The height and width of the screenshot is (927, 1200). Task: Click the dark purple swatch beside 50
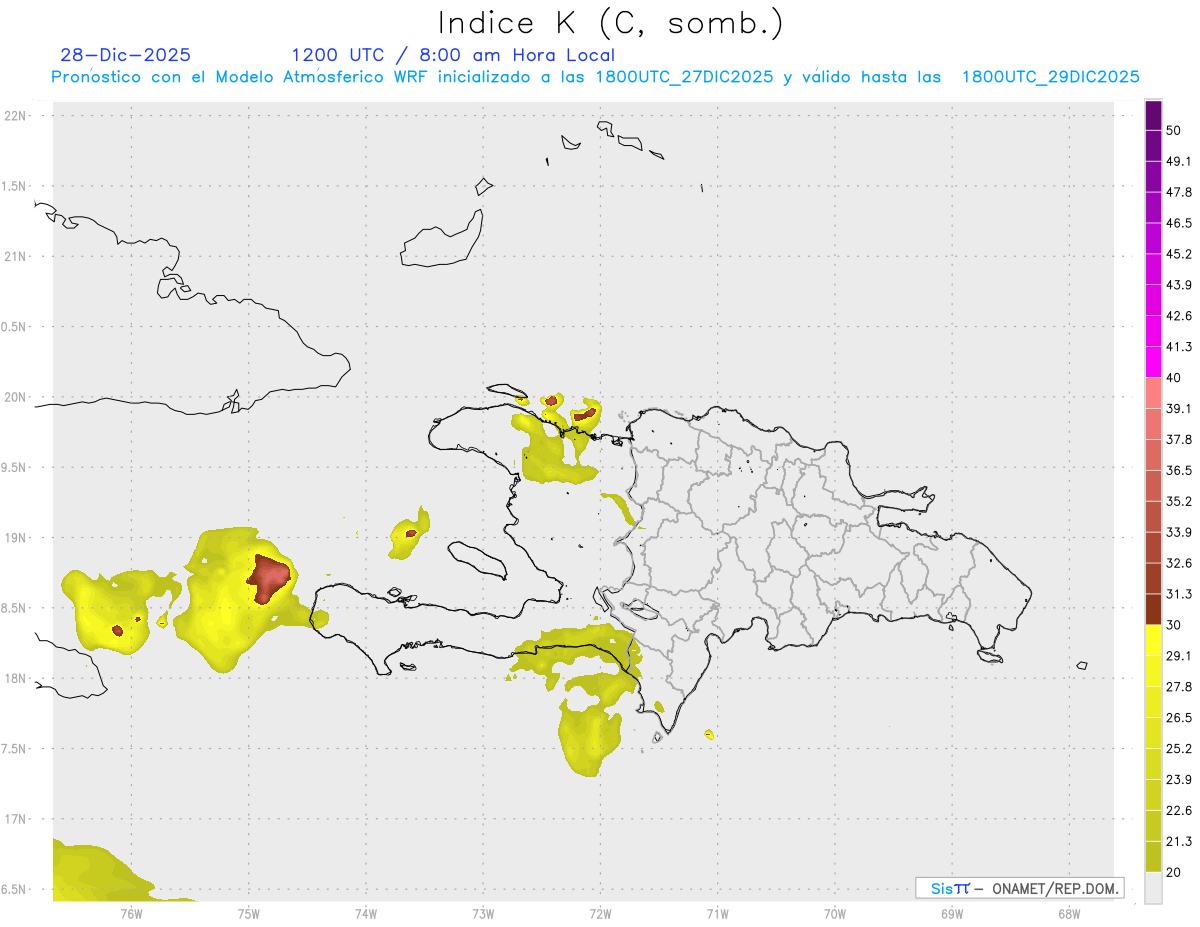pos(1153,117)
